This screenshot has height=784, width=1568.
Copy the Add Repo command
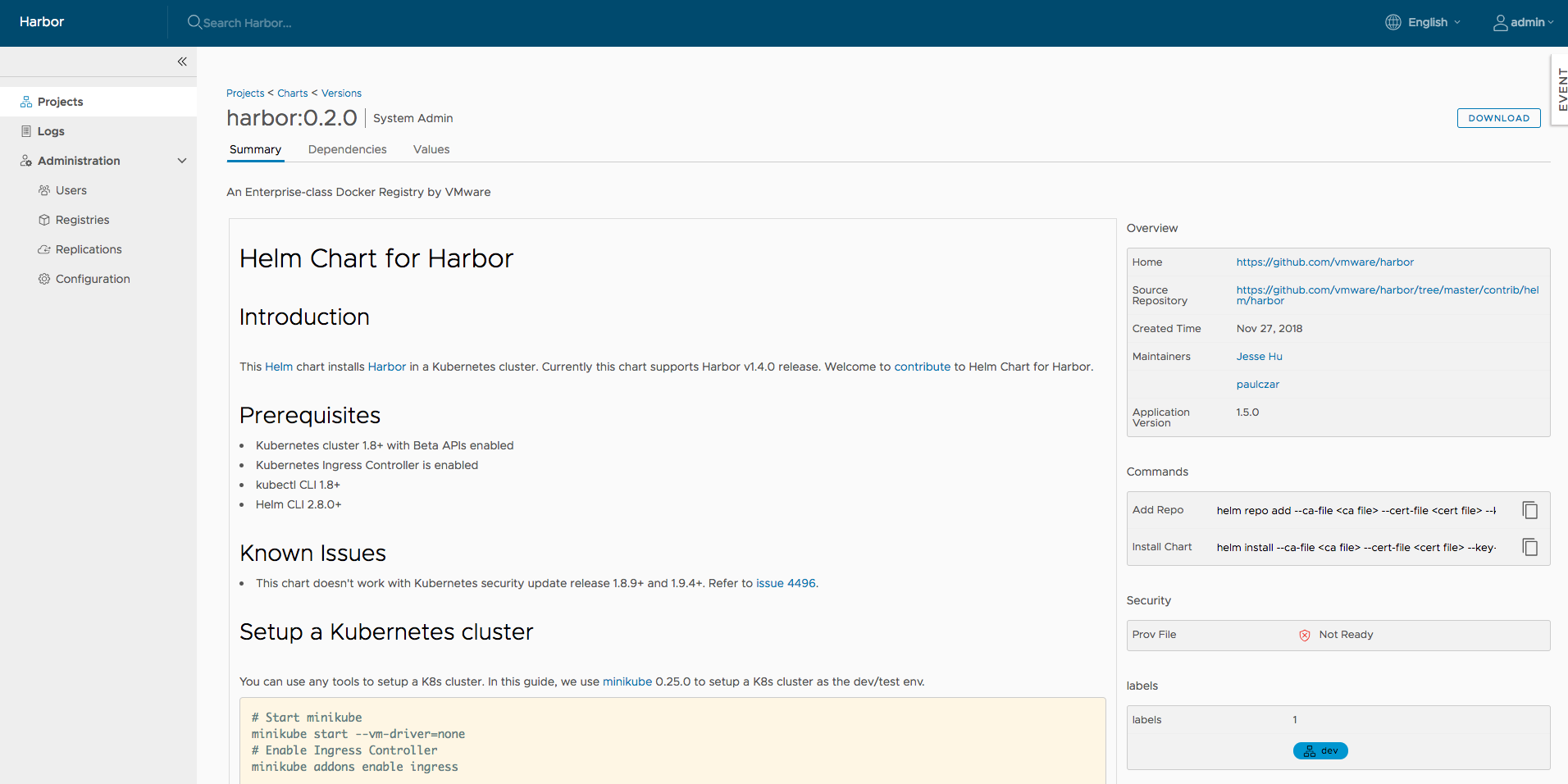click(1529, 510)
